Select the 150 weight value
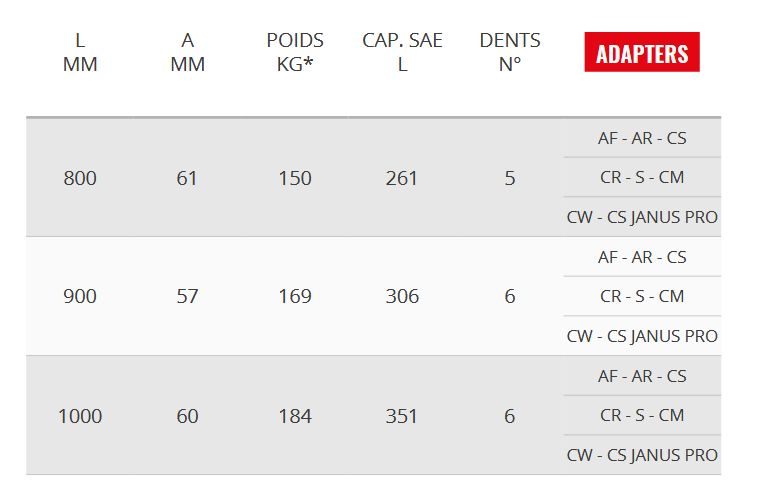 [295, 178]
